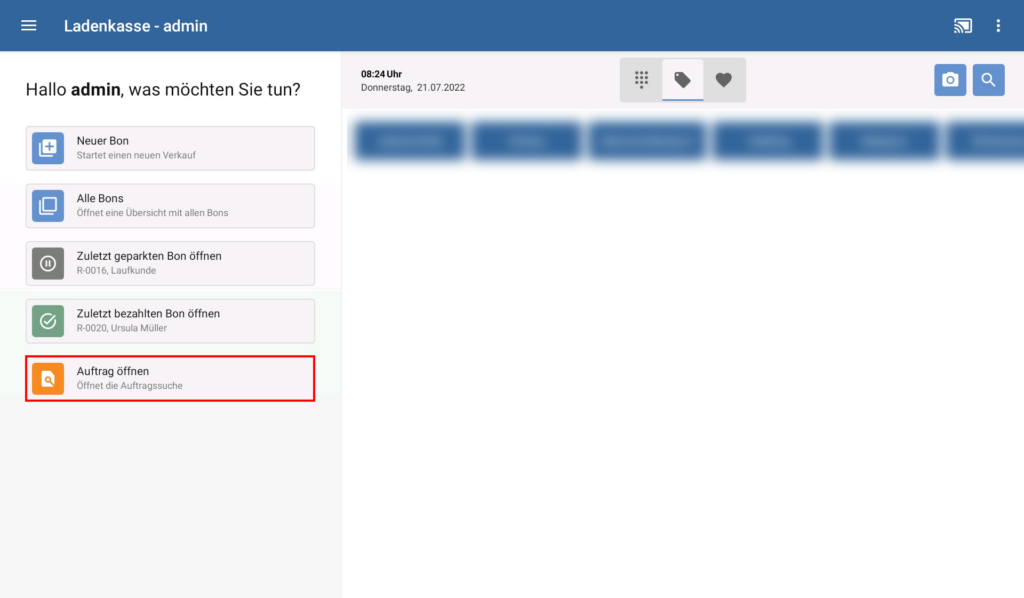The height and width of the screenshot is (598, 1024).
Task: Open the camera scanner button
Action: pos(950,80)
